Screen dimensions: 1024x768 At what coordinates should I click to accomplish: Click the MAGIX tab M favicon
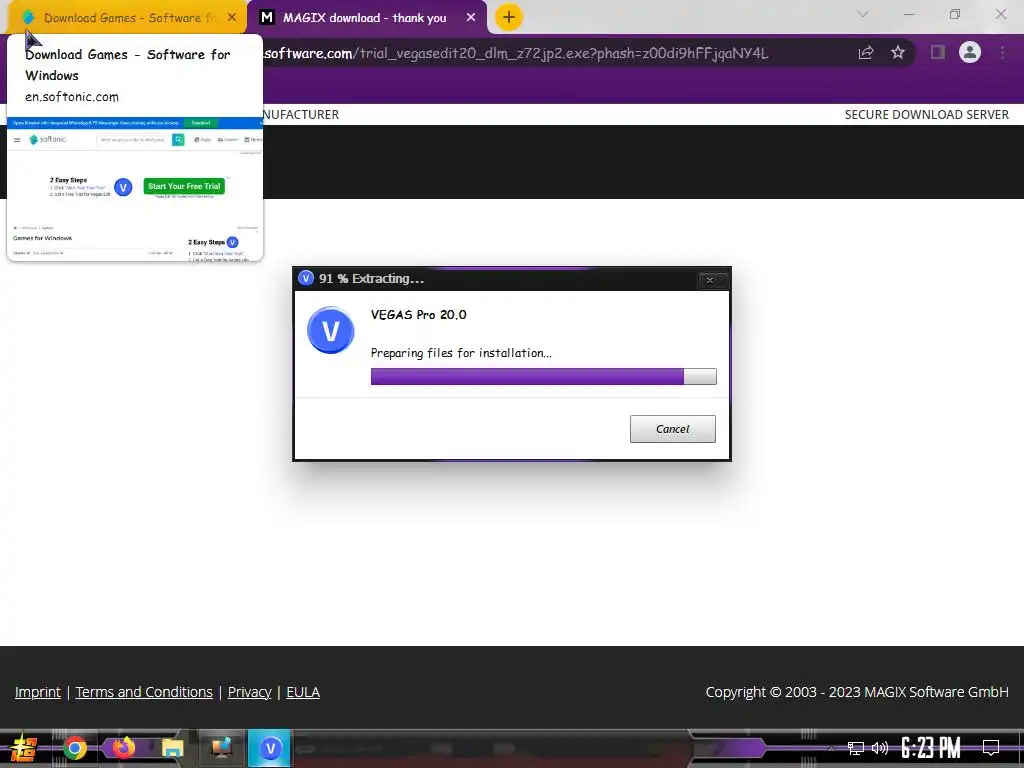pos(266,18)
